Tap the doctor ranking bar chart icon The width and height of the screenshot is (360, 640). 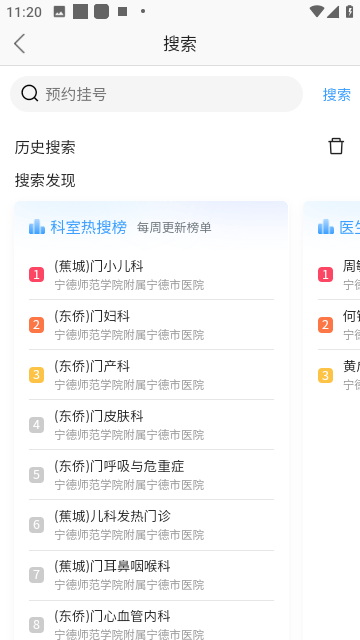click(326, 227)
